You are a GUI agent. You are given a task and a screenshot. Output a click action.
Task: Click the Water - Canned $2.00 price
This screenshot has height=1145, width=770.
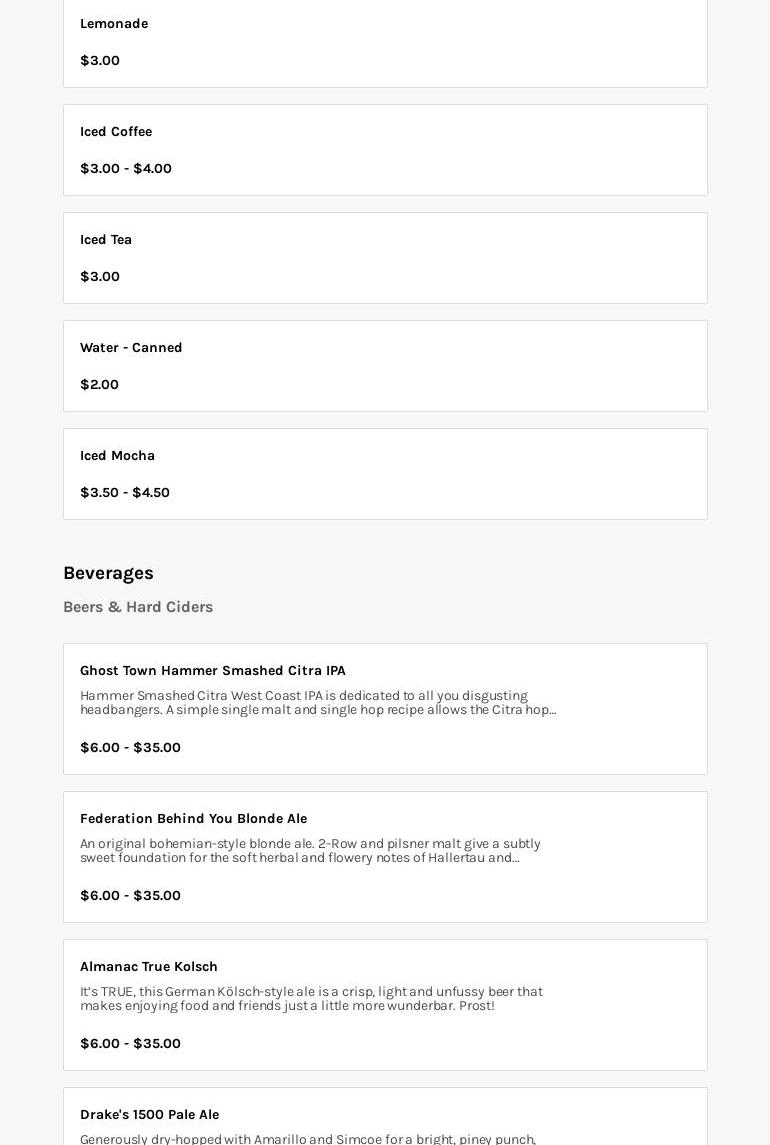99,385
